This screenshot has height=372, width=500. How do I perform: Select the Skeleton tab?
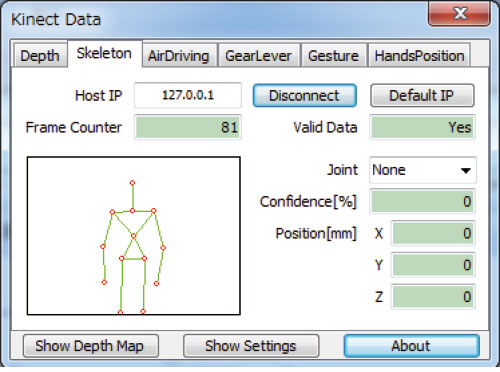[105, 54]
